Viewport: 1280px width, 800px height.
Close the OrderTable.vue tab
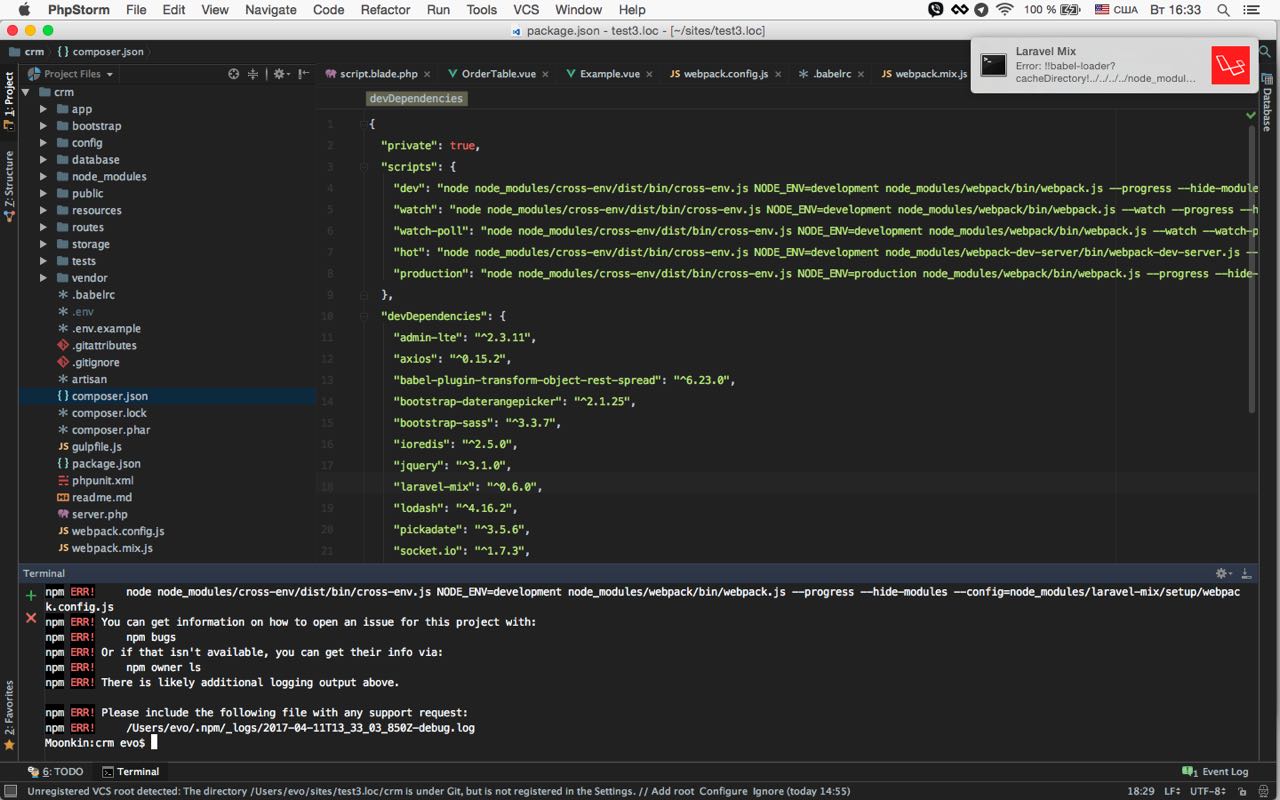pos(544,74)
